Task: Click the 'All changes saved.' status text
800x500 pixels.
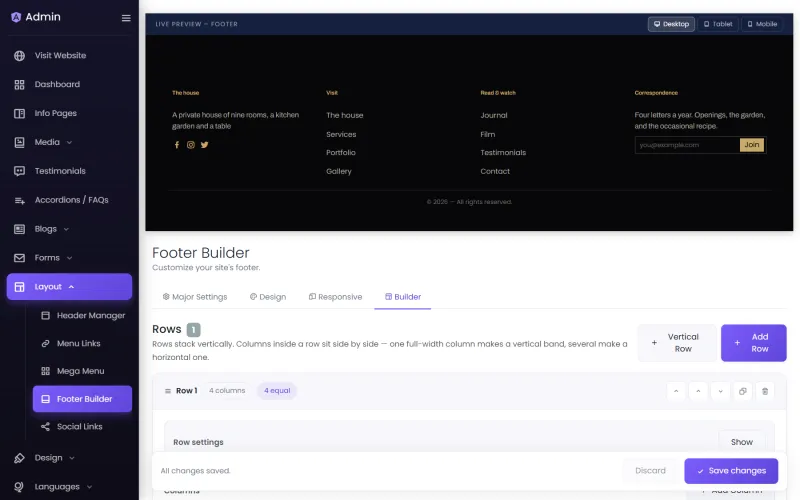Action: tap(195, 471)
